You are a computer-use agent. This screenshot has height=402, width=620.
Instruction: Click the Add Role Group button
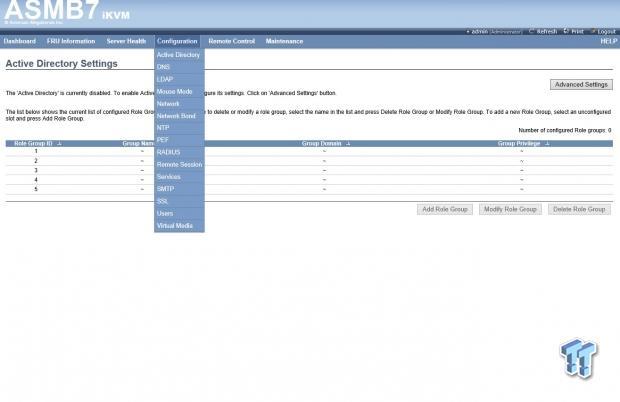tap(445, 209)
